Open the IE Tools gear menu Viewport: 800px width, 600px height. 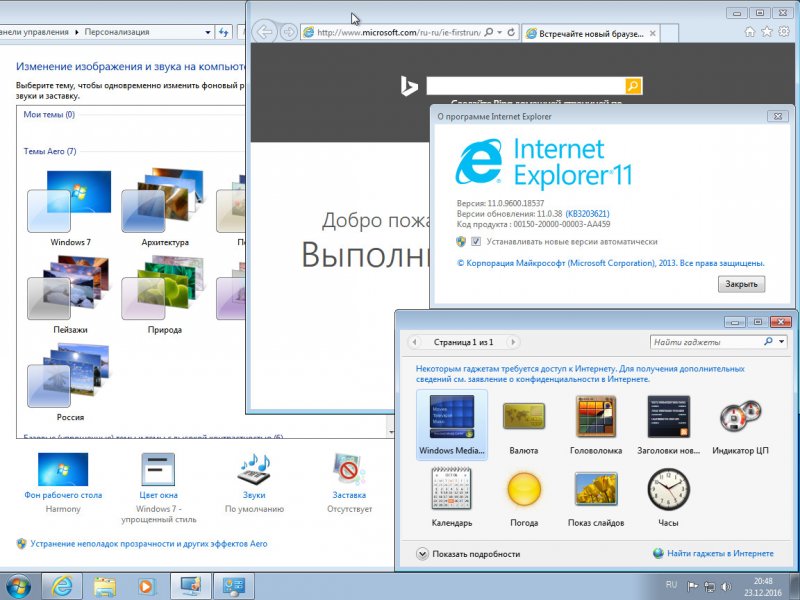point(784,32)
